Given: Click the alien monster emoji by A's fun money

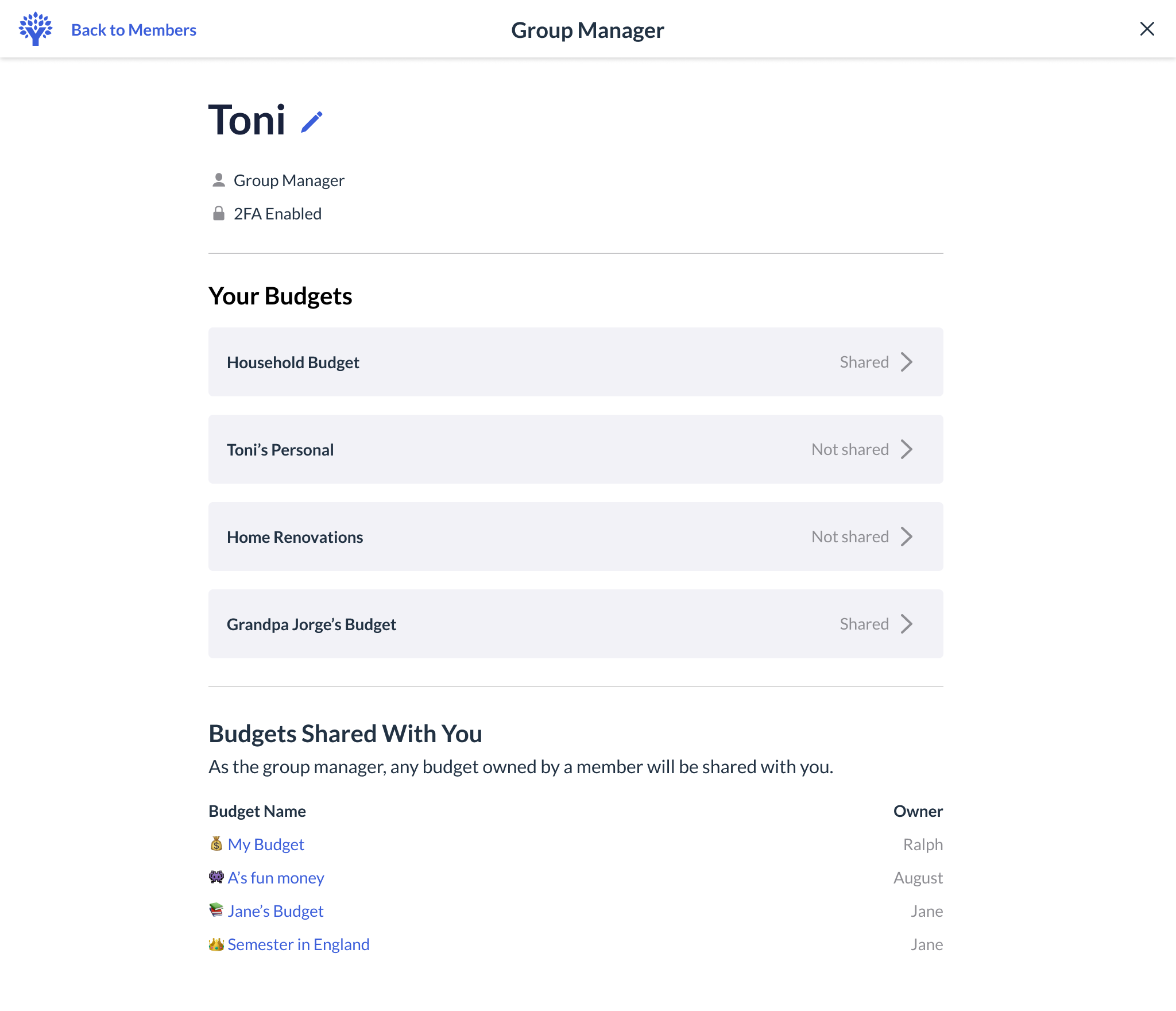Looking at the screenshot, I should [x=216, y=877].
